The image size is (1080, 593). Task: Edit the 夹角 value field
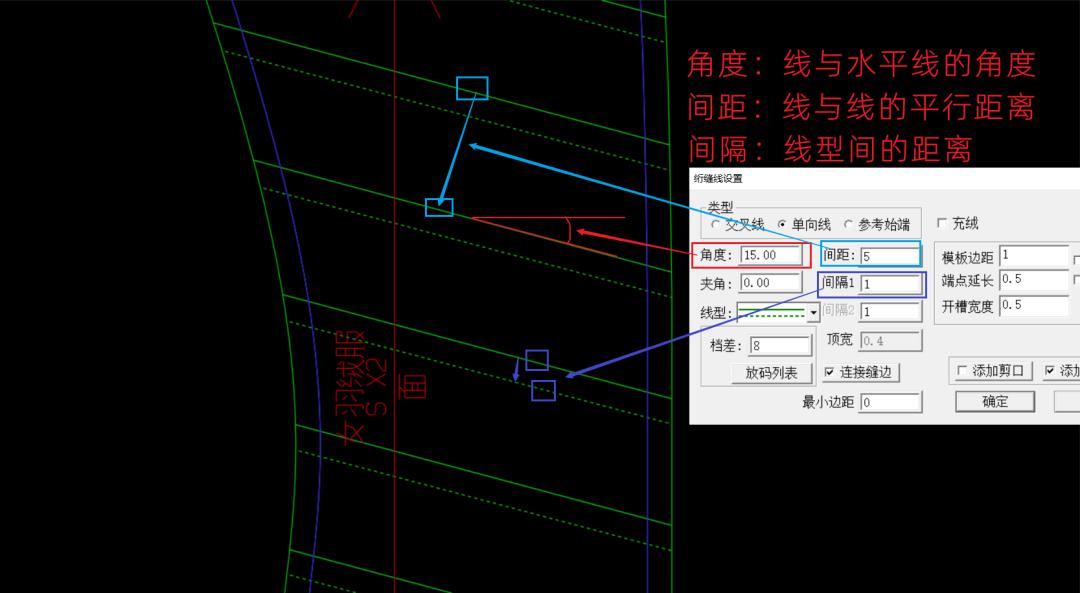pyautogui.click(x=770, y=282)
